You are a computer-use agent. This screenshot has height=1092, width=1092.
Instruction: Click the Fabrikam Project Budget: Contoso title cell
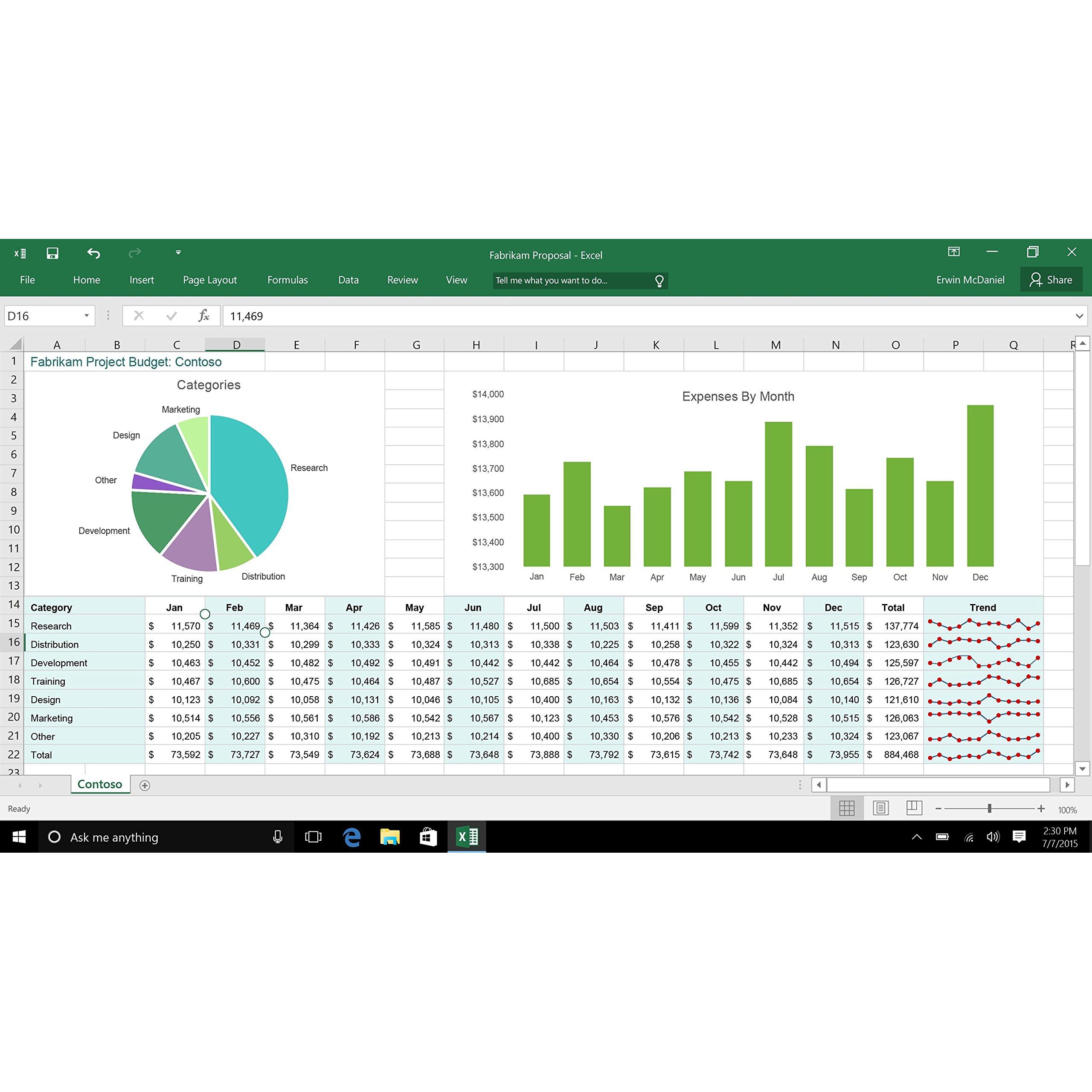[x=126, y=362]
